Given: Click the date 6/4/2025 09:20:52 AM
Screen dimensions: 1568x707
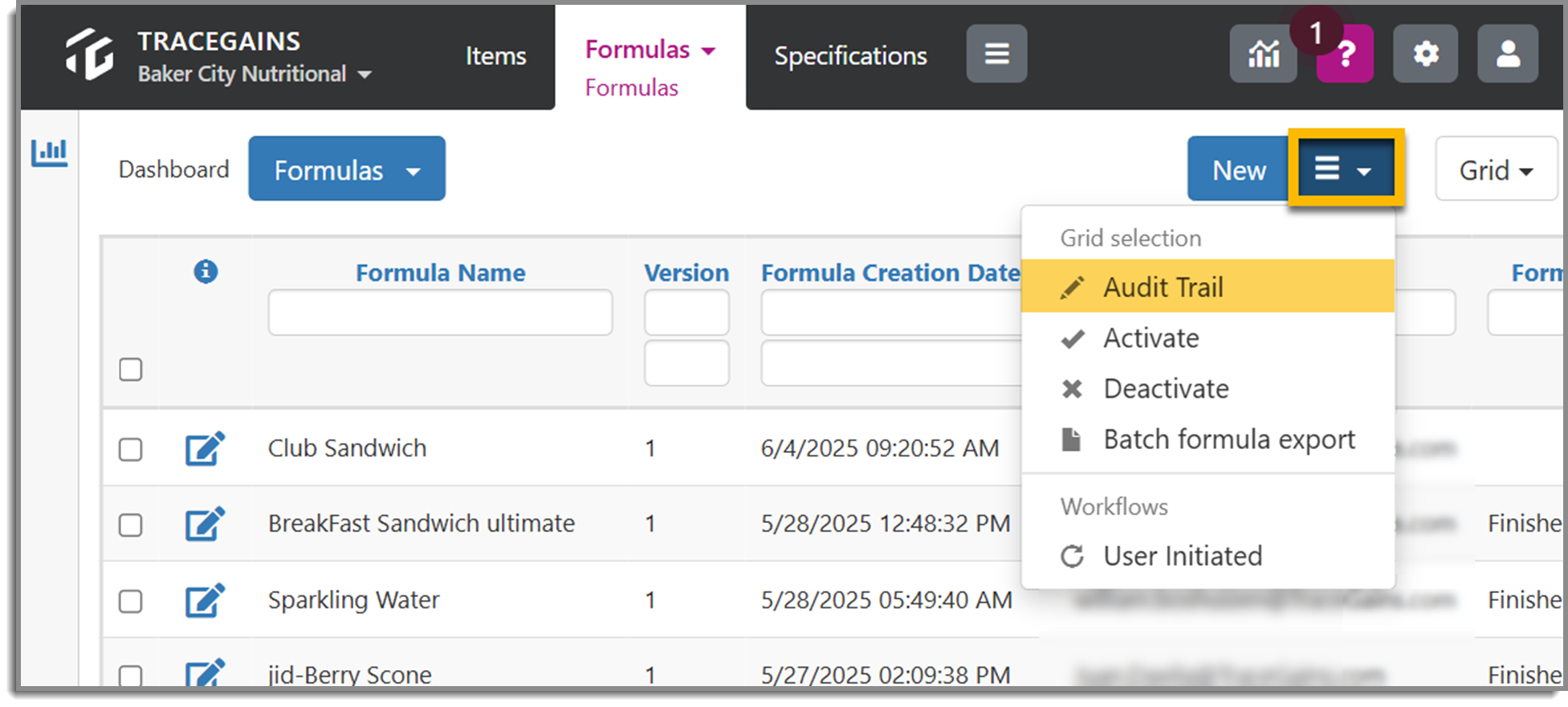Looking at the screenshot, I should pyautogui.click(x=880, y=448).
